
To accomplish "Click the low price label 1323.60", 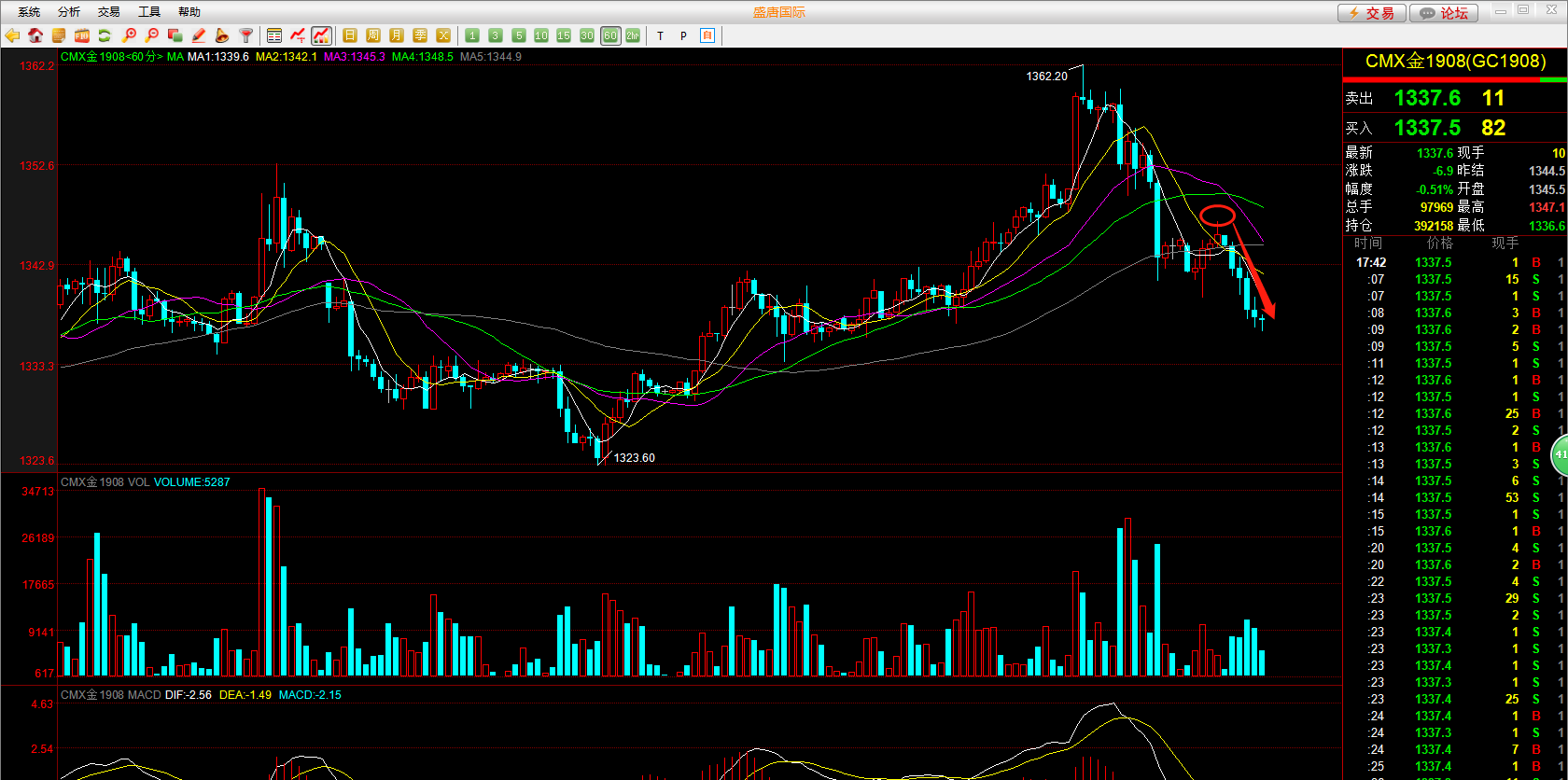I will tap(635, 458).
